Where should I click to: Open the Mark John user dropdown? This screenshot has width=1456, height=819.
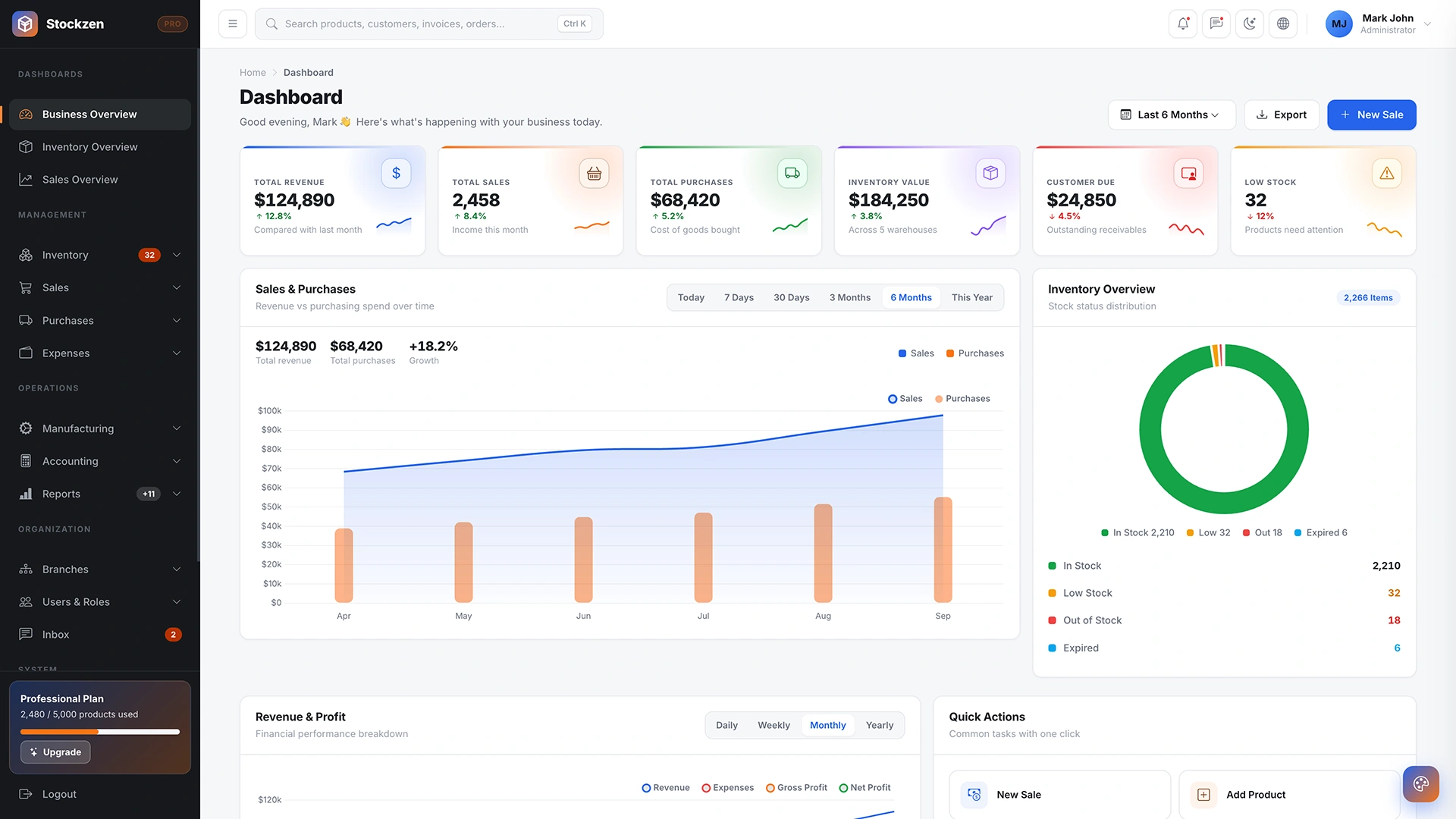tap(1378, 24)
